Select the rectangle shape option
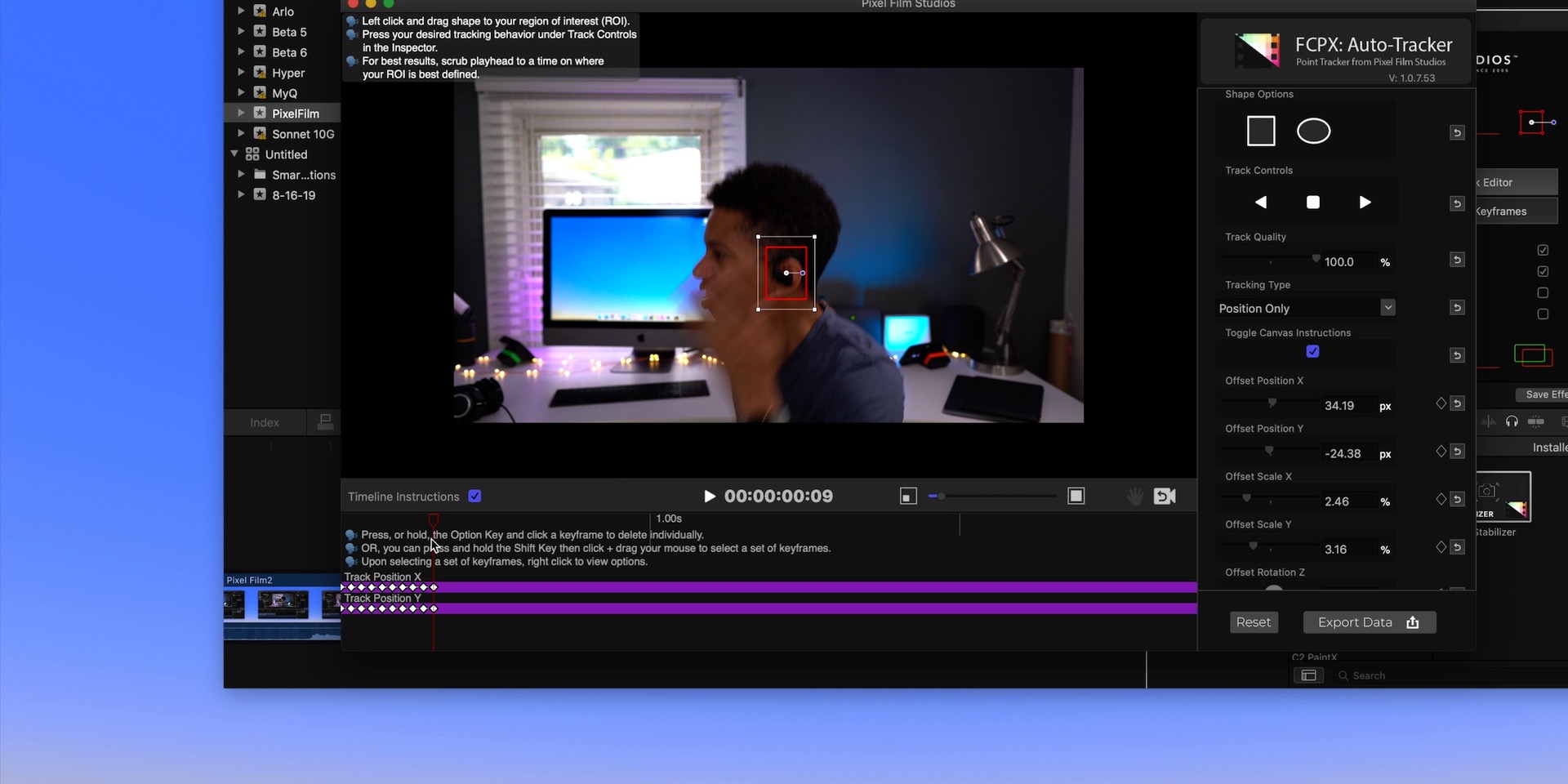This screenshot has width=1568, height=784. coord(1259,130)
